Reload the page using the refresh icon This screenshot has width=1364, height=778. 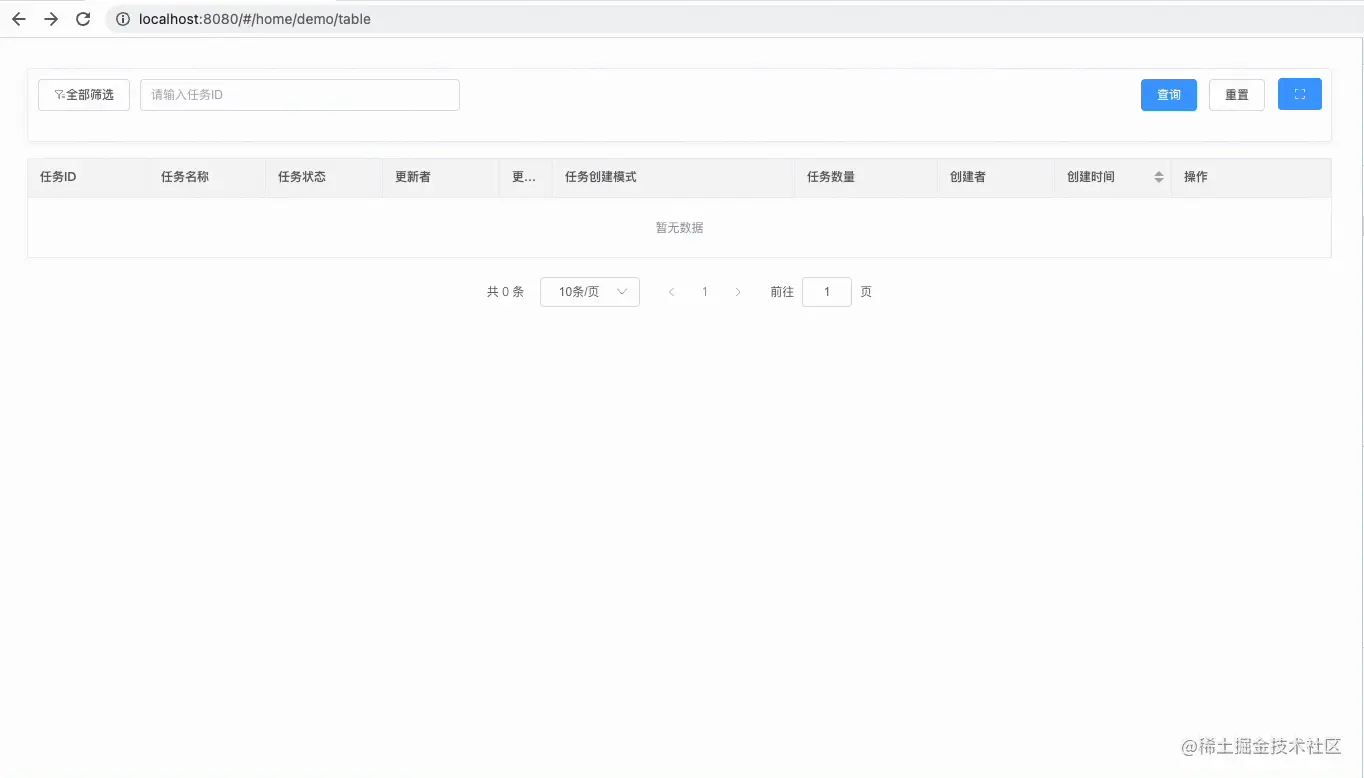83,18
